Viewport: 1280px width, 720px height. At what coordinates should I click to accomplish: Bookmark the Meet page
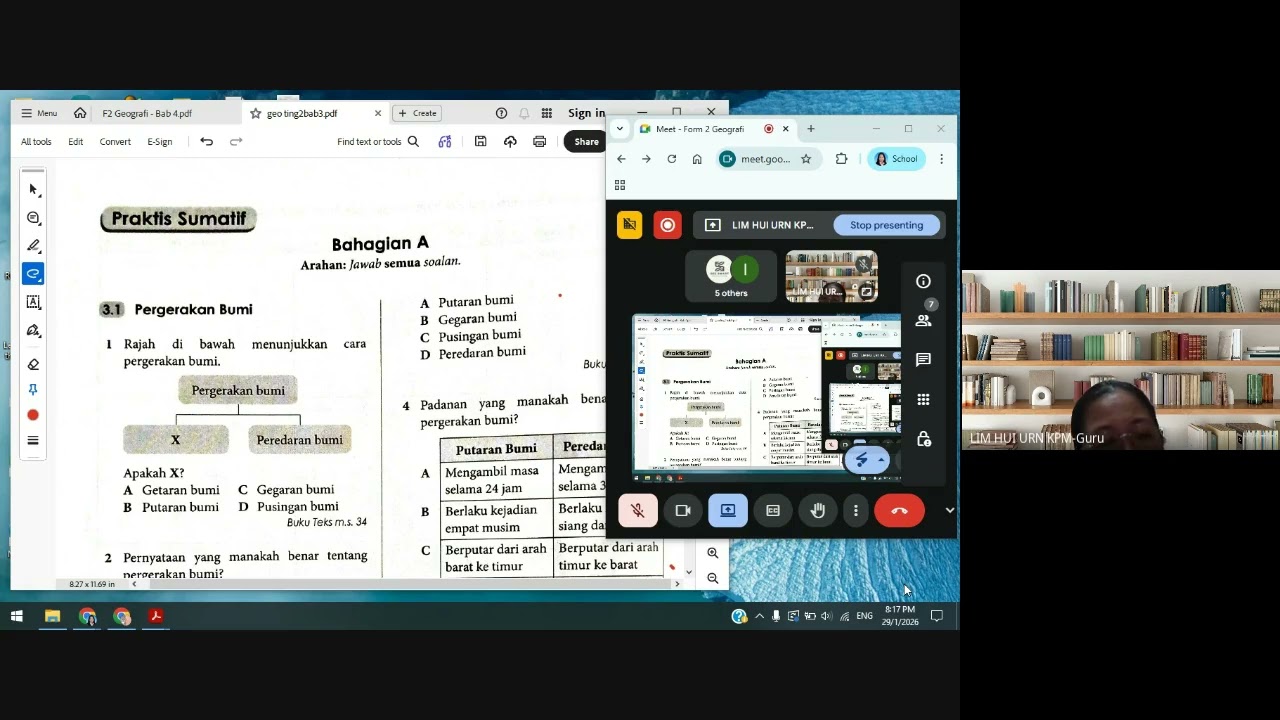click(806, 159)
